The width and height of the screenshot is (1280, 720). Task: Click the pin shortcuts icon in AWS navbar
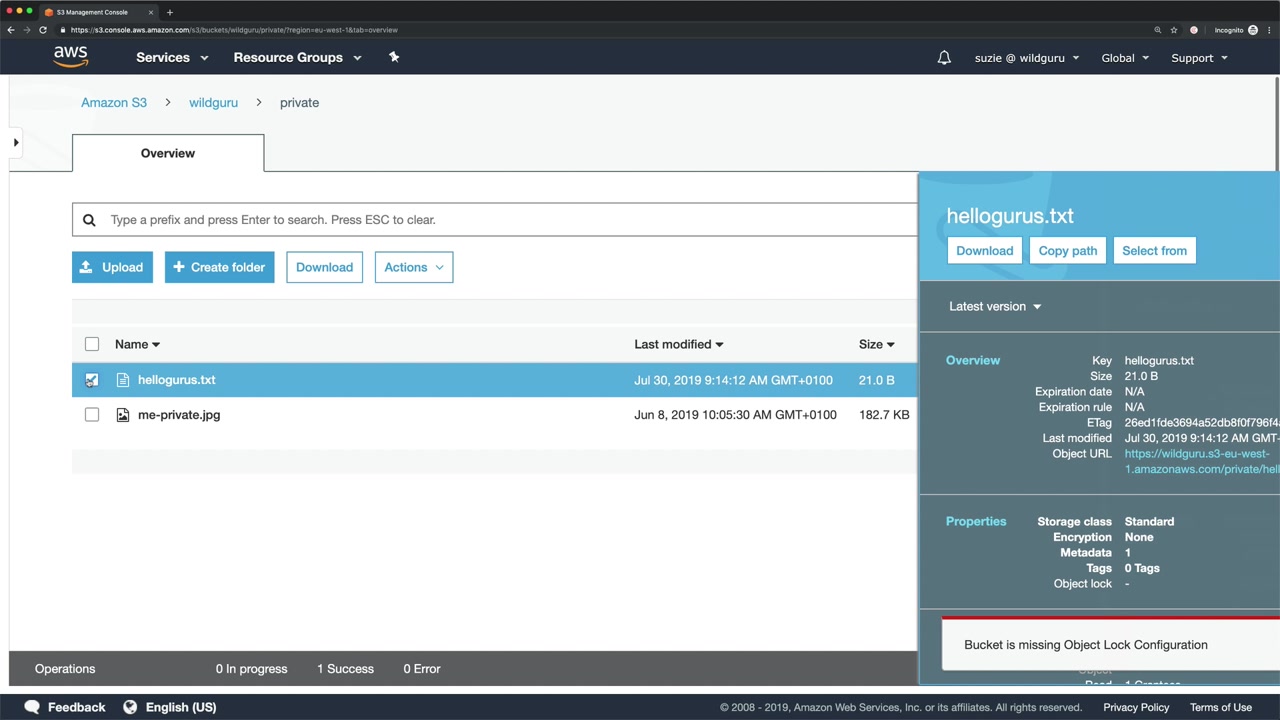(x=394, y=57)
